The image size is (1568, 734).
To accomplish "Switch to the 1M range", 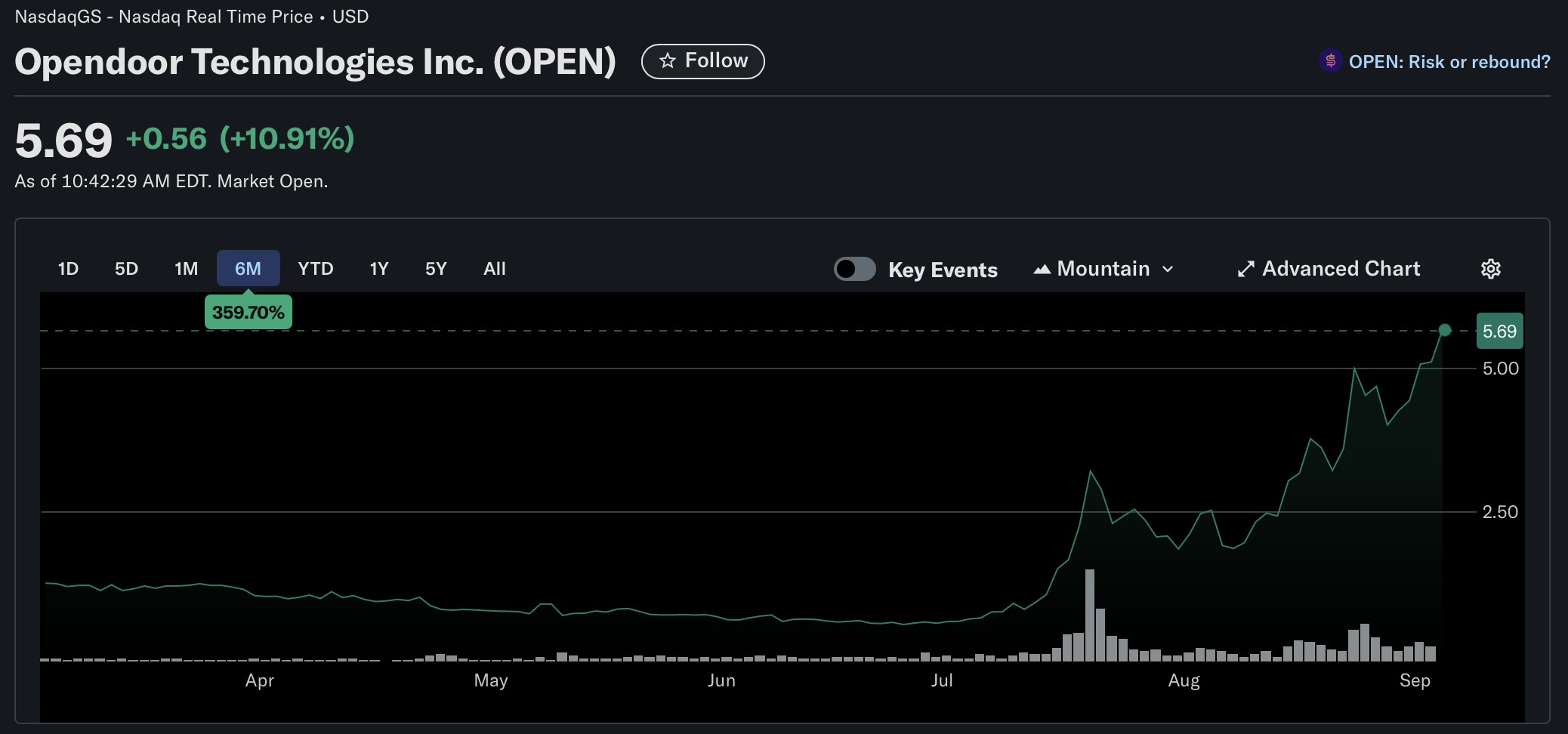I will pos(186,269).
